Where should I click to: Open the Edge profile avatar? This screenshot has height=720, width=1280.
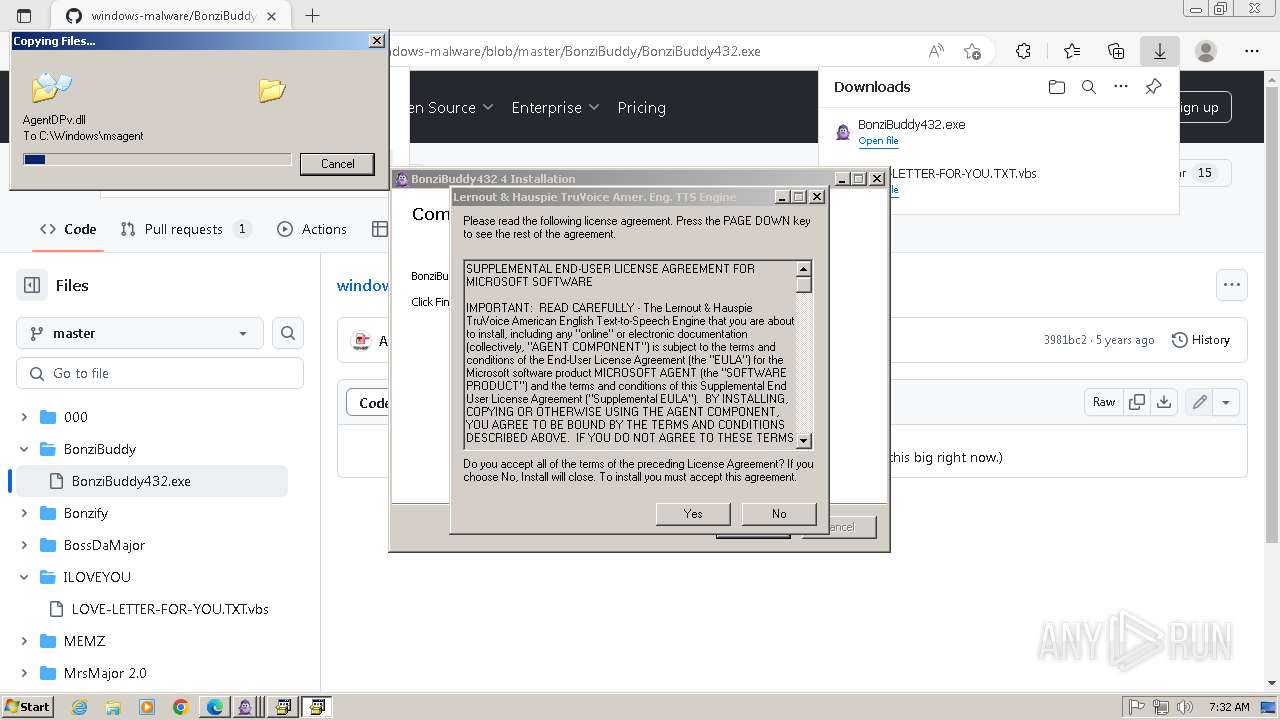[x=1206, y=51]
